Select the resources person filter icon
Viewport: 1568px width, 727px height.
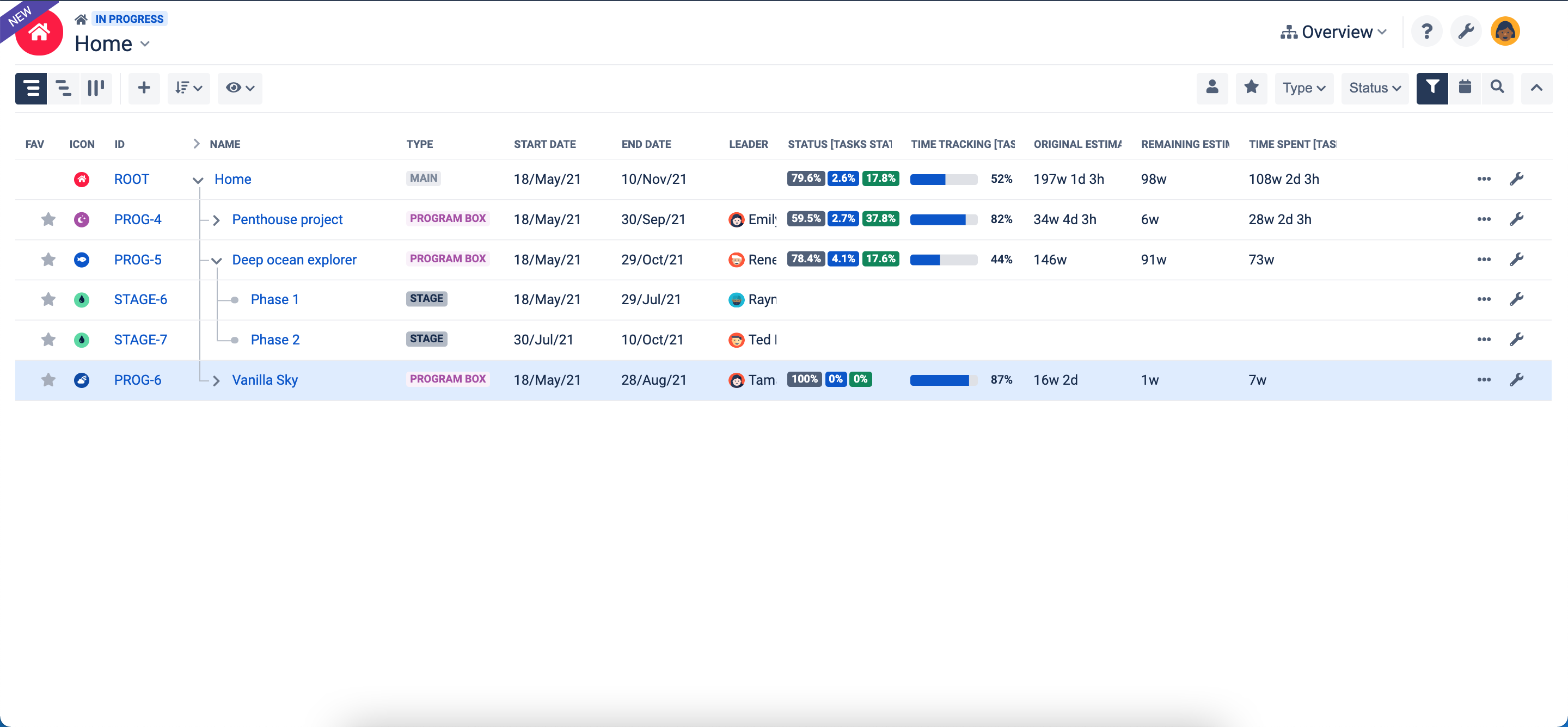1212,88
